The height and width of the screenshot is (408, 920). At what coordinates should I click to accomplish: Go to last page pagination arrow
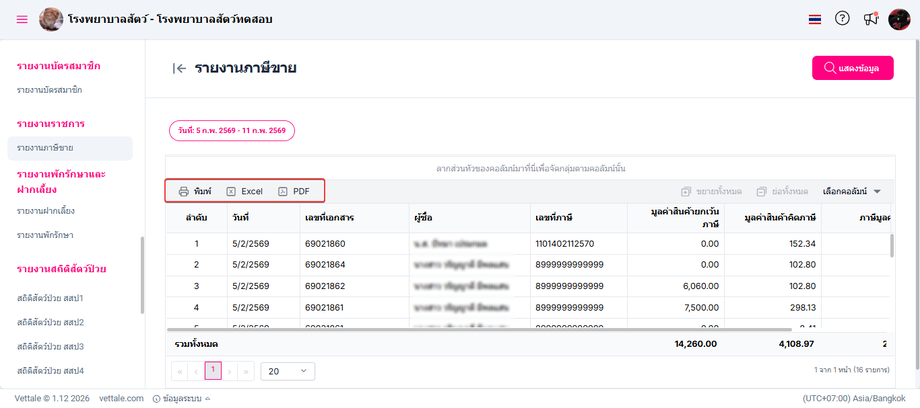[x=246, y=372]
